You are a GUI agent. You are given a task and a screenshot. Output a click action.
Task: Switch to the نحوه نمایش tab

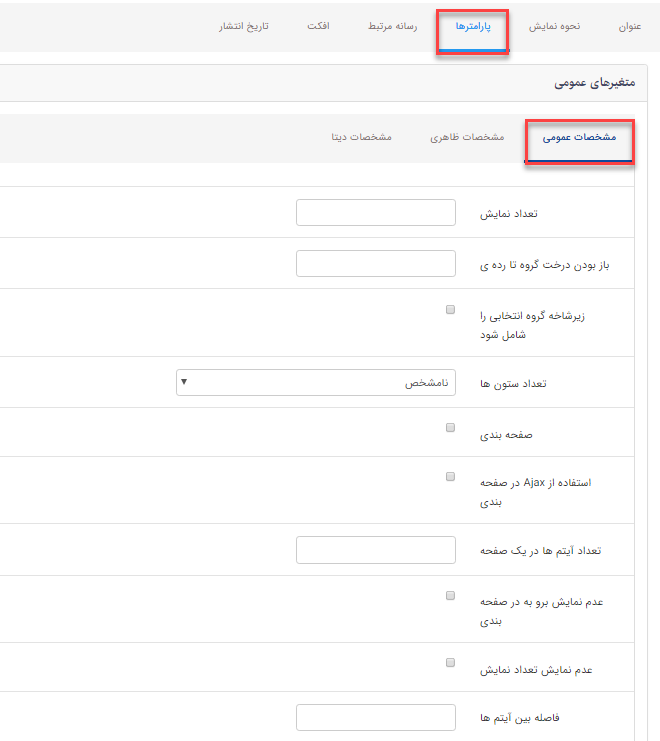point(555,26)
